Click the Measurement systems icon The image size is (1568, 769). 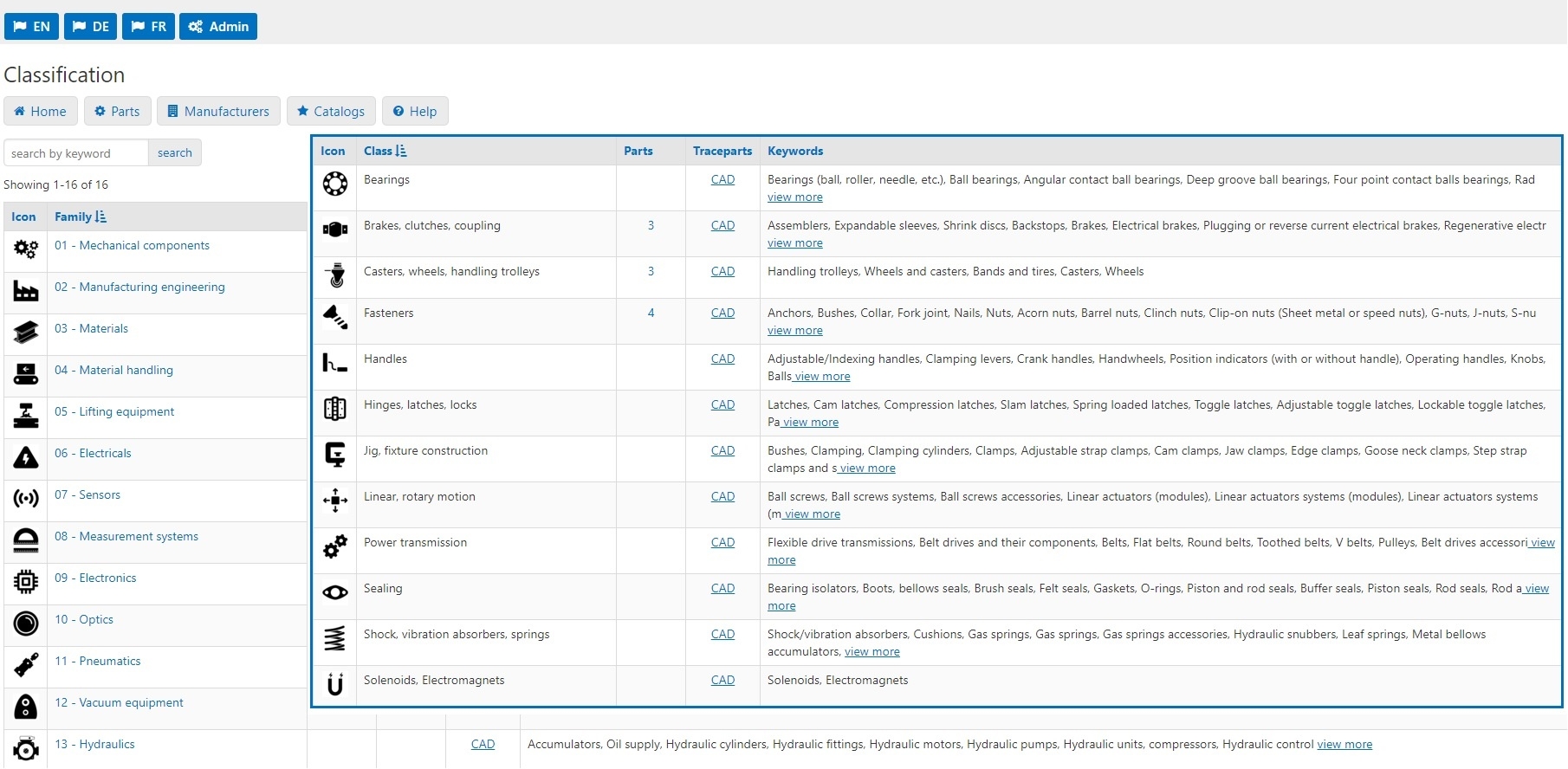[x=26, y=540]
